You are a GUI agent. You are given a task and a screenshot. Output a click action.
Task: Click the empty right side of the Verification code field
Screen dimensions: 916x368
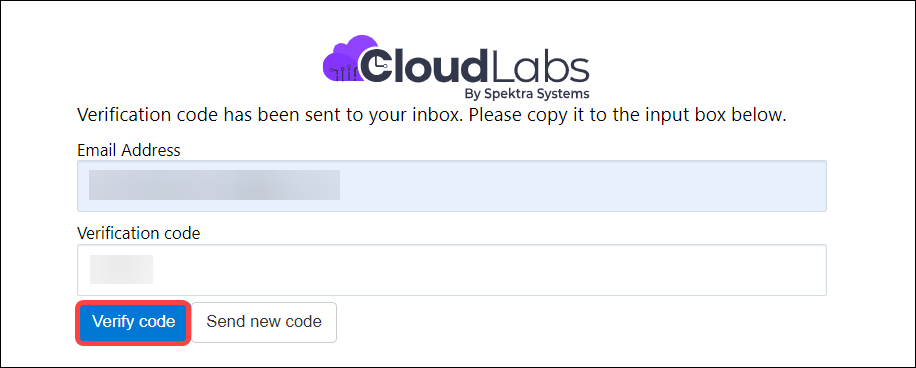coord(491,270)
